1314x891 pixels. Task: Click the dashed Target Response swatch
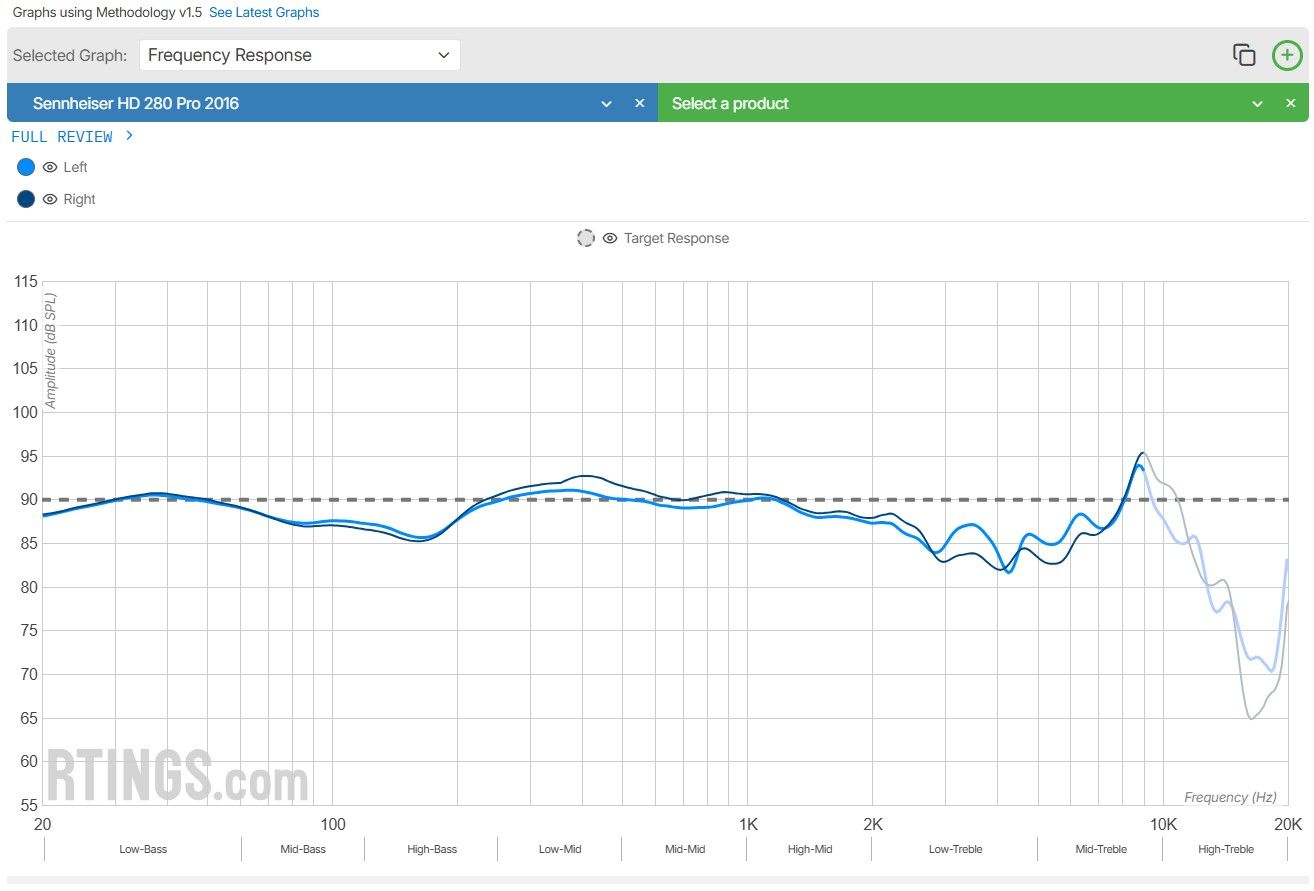click(x=586, y=238)
